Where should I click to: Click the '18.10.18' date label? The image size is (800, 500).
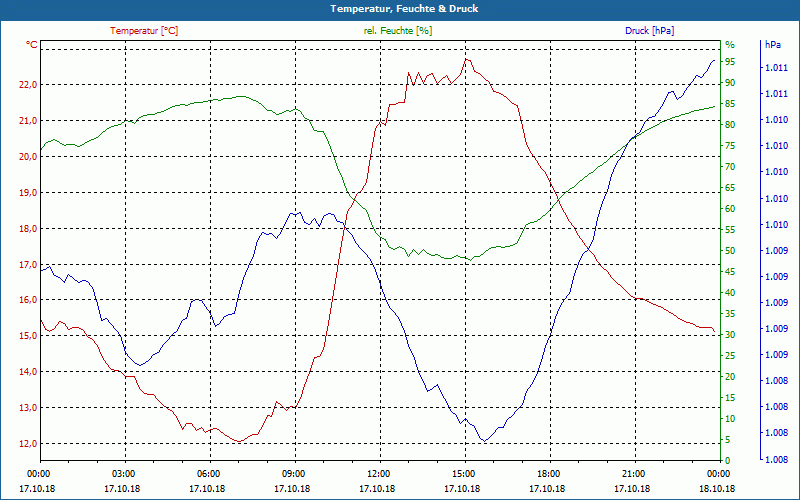pos(717,489)
